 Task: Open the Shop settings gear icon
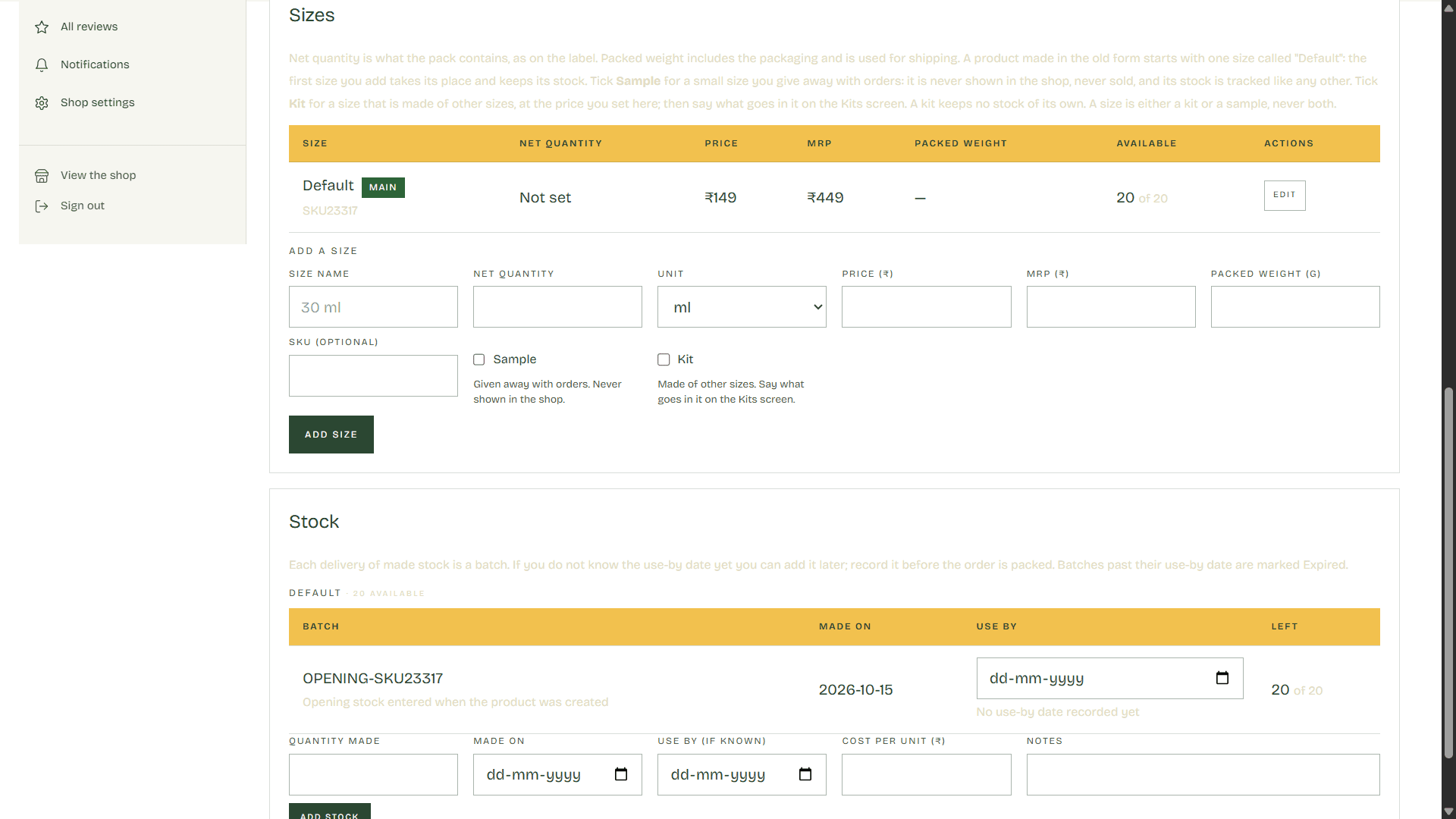pos(42,103)
